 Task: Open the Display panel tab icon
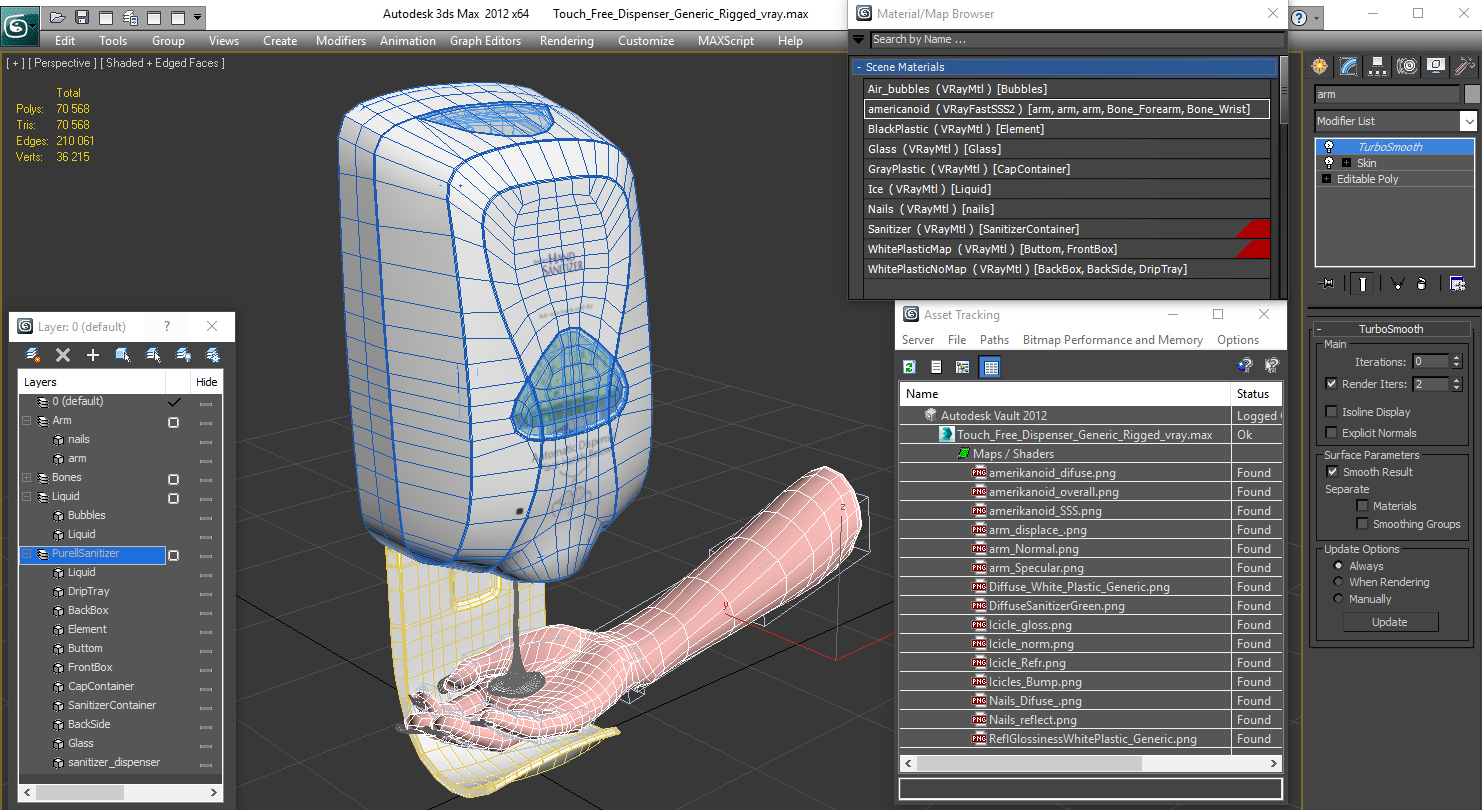tap(1436, 66)
